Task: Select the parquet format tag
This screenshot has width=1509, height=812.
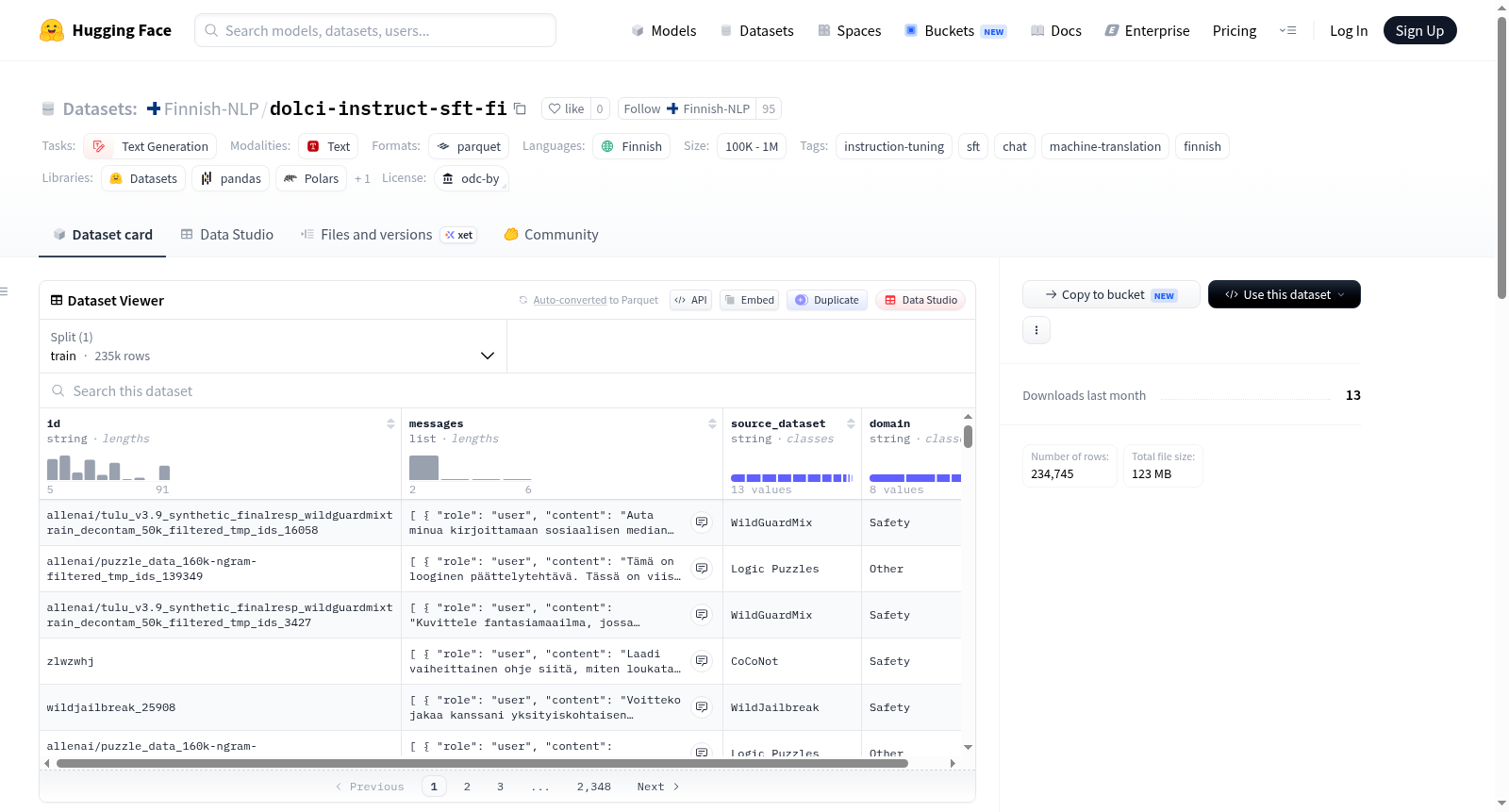Action: pyautogui.click(x=469, y=146)
